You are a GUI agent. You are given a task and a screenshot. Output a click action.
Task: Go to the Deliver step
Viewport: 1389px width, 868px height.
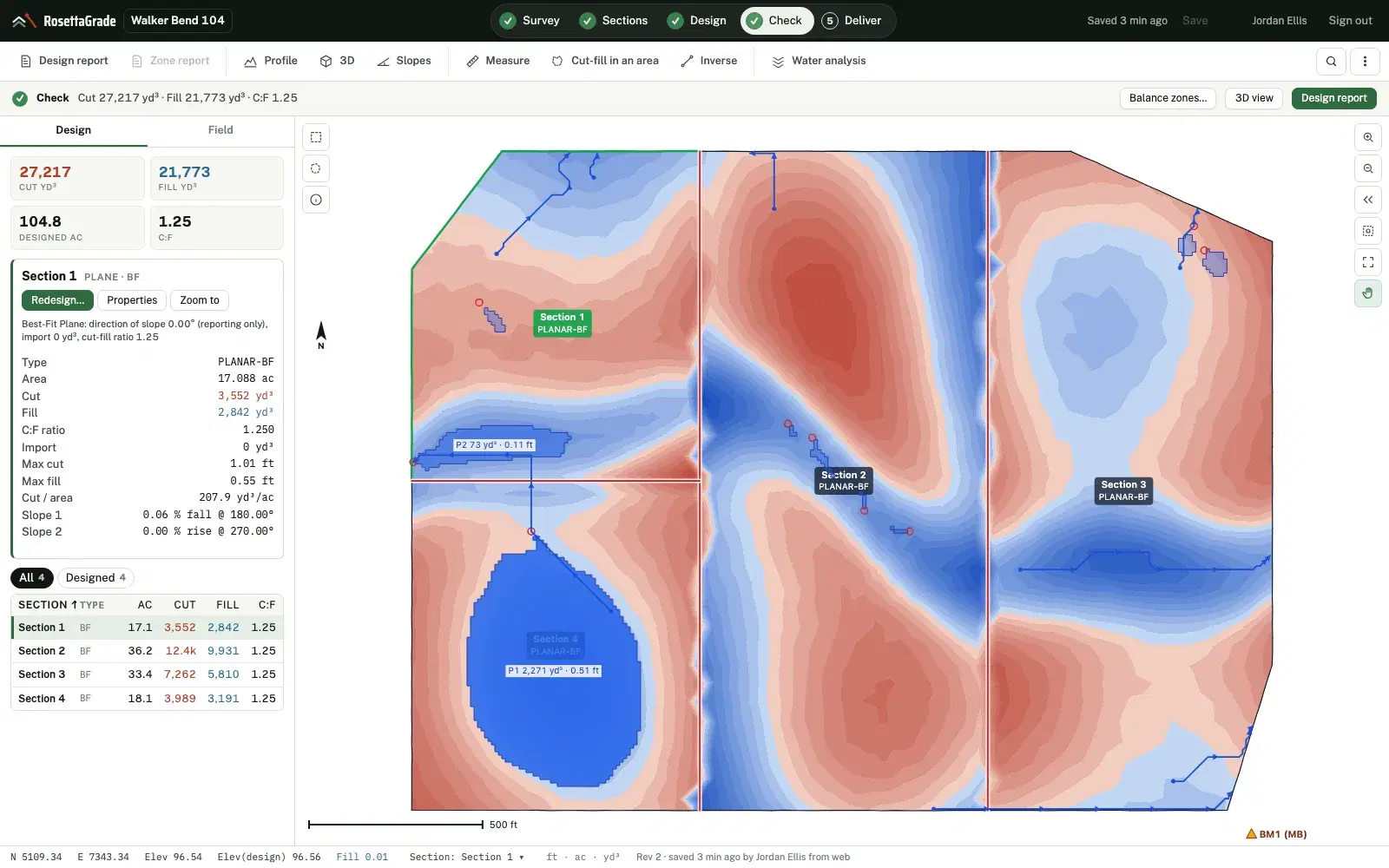coord(852,21)
